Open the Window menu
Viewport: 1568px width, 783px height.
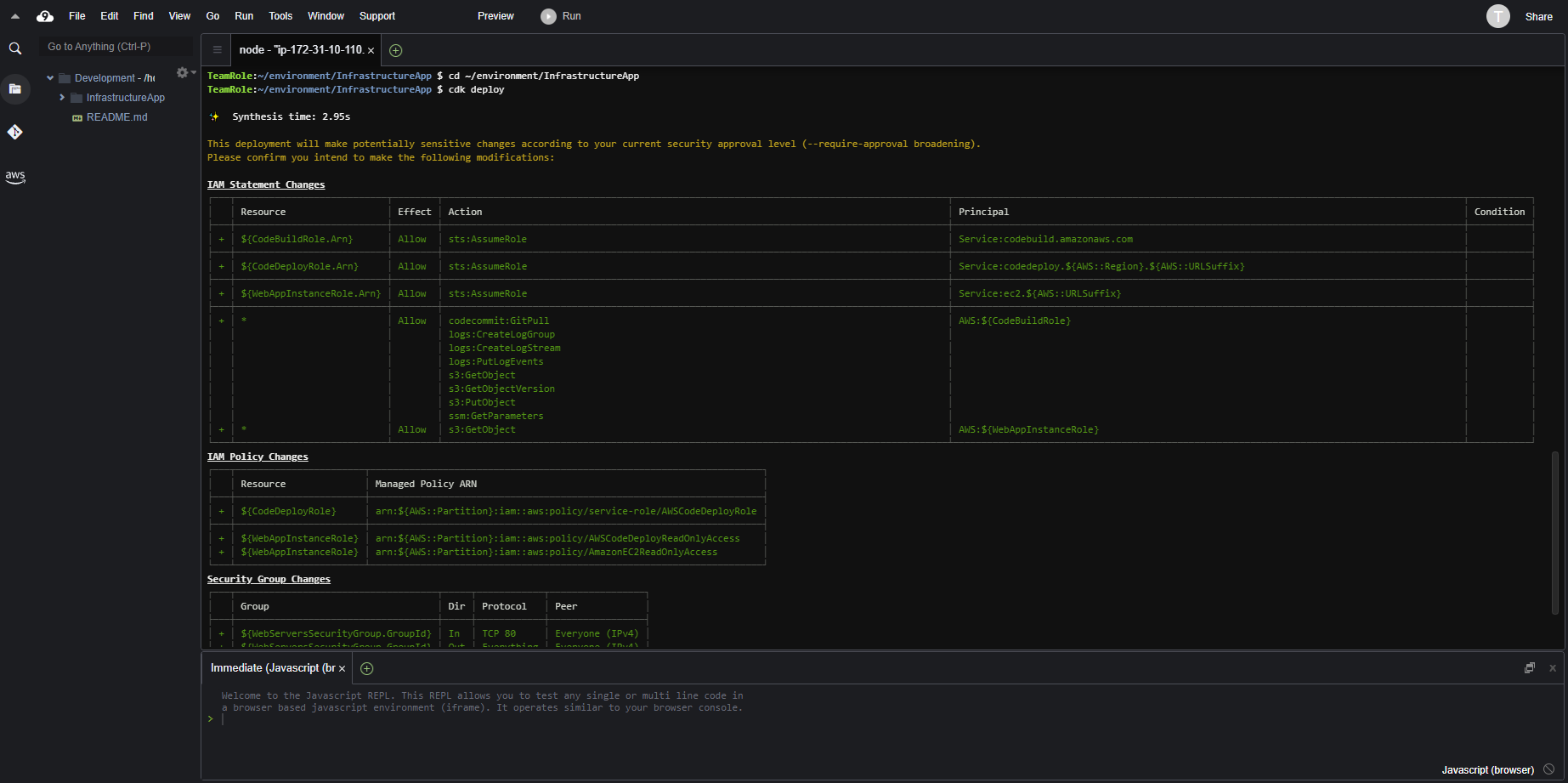point(326,16)
